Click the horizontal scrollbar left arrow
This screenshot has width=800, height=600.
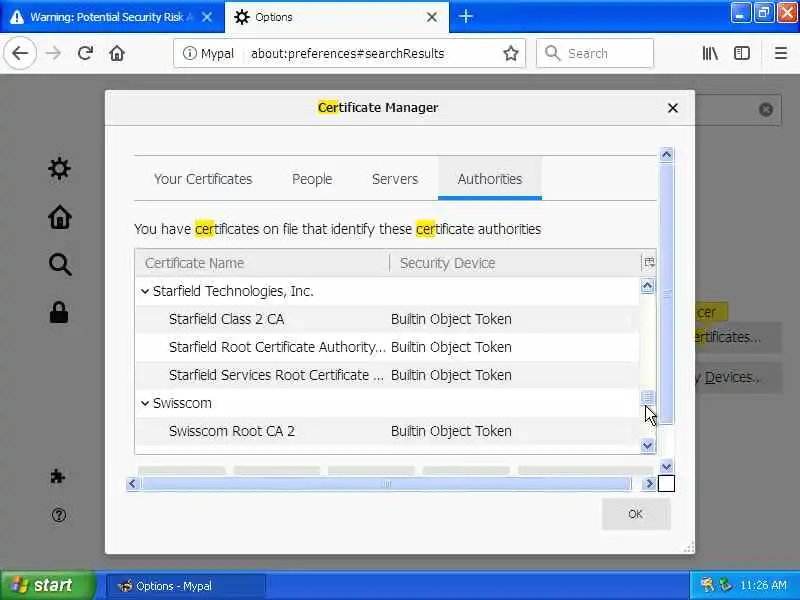click(x=133, y=483)
